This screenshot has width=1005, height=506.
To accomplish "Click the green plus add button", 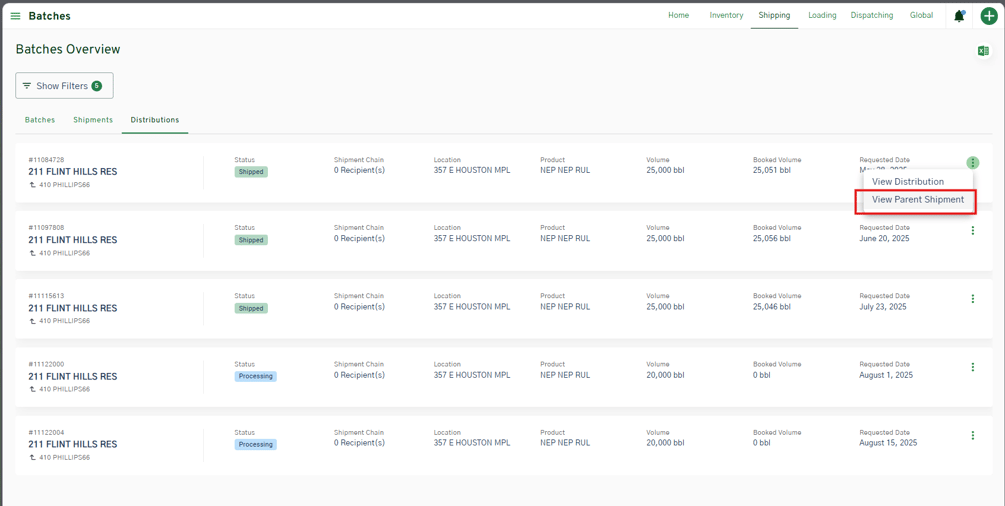I will coord(988,16).
